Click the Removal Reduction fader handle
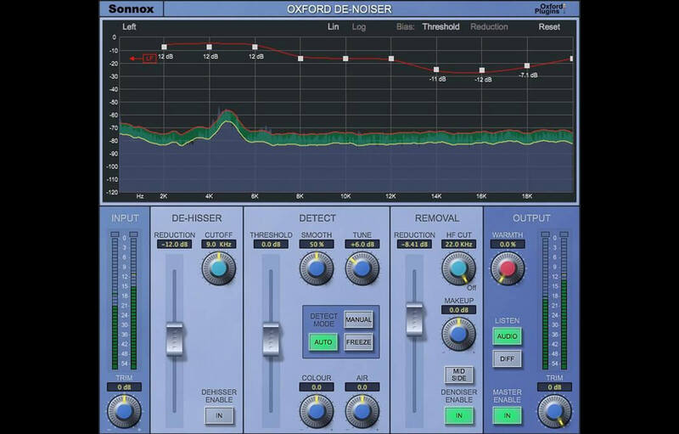Image resolution: width=679 pixels, height=434 pixels. (414, 320)
